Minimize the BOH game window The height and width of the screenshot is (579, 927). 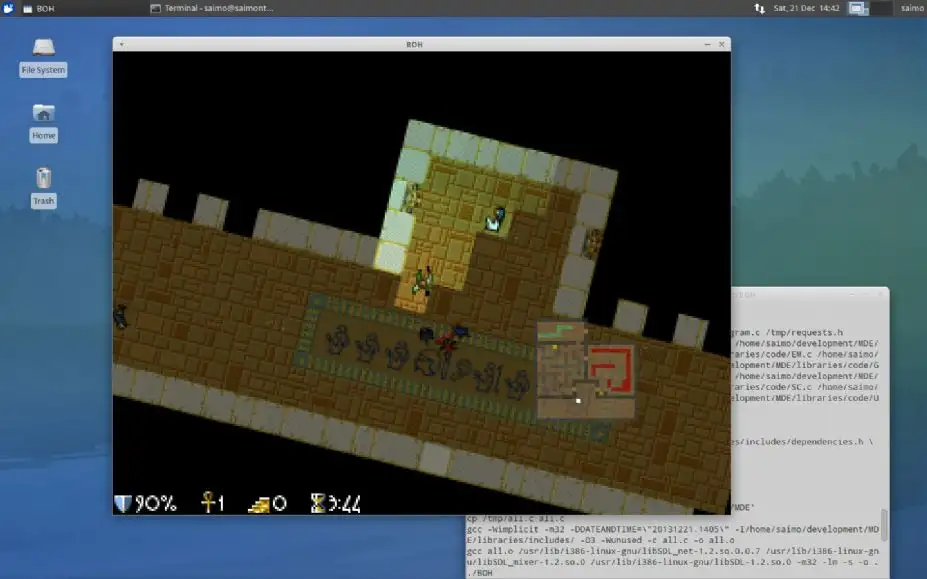point(707,44)
